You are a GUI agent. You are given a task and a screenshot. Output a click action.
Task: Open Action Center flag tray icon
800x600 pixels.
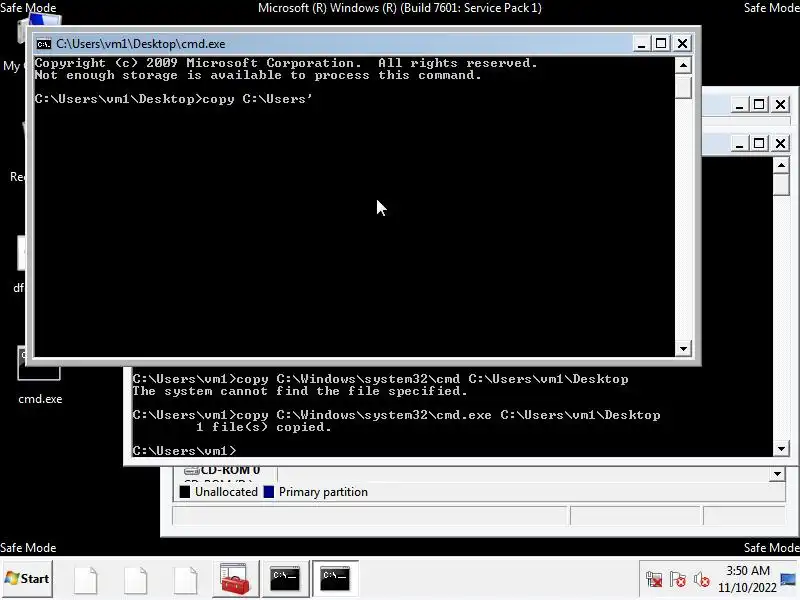[x=678, y=580]
